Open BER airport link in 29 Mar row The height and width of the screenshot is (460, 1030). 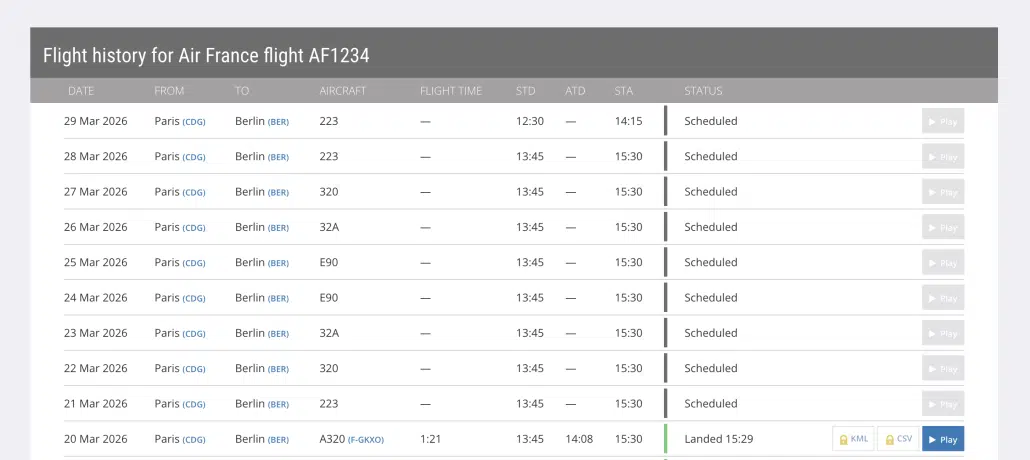(278, 122)
